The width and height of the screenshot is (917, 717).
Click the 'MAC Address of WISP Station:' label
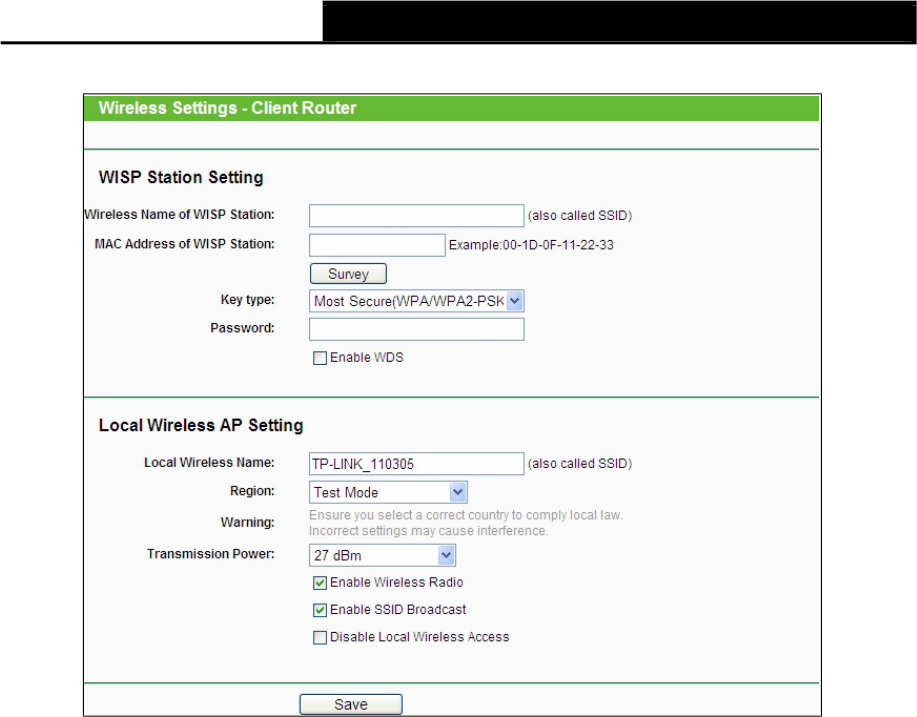184,244
